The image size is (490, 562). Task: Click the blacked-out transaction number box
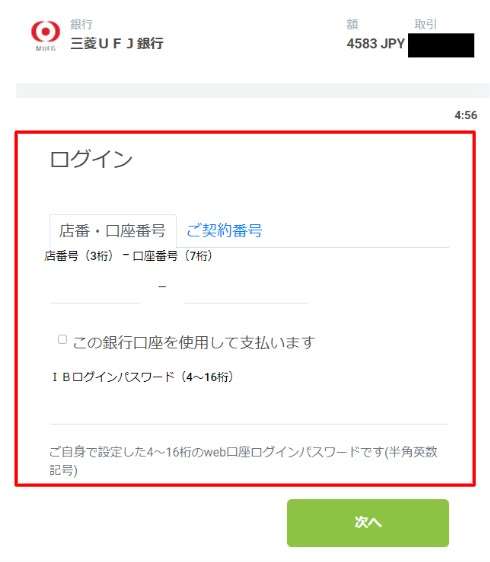coord(441,45)
